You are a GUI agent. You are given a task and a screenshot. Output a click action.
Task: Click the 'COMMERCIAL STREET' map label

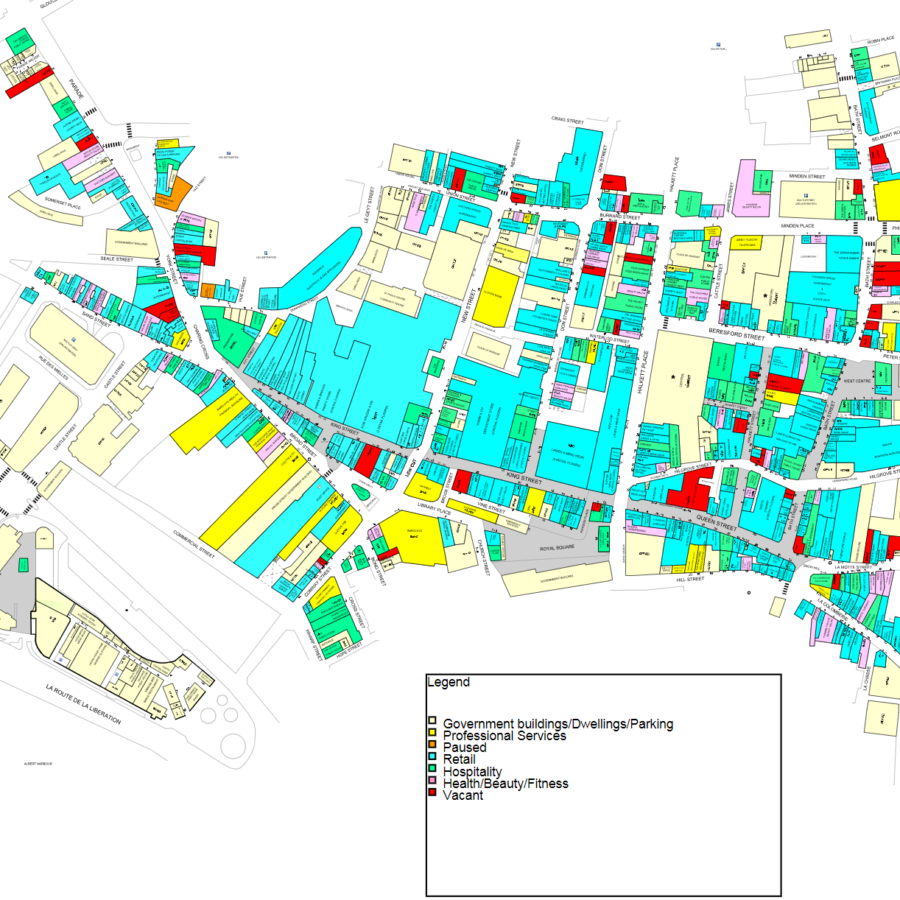click(193, 544)
